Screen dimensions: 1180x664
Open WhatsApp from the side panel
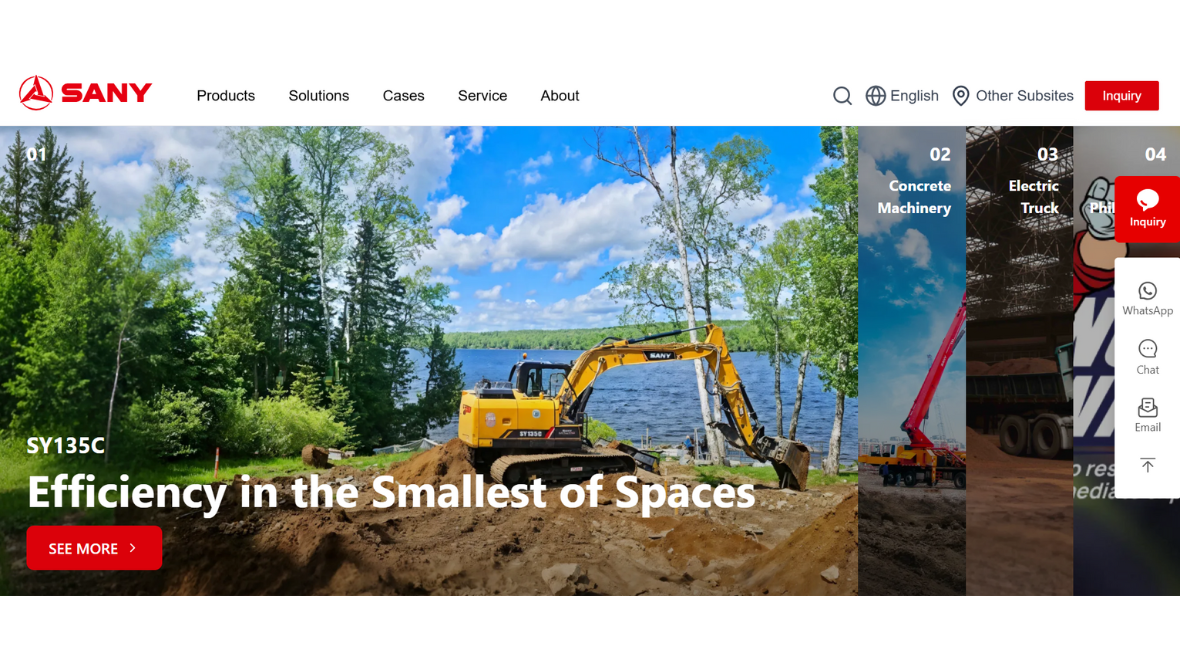click(1147, 298)
